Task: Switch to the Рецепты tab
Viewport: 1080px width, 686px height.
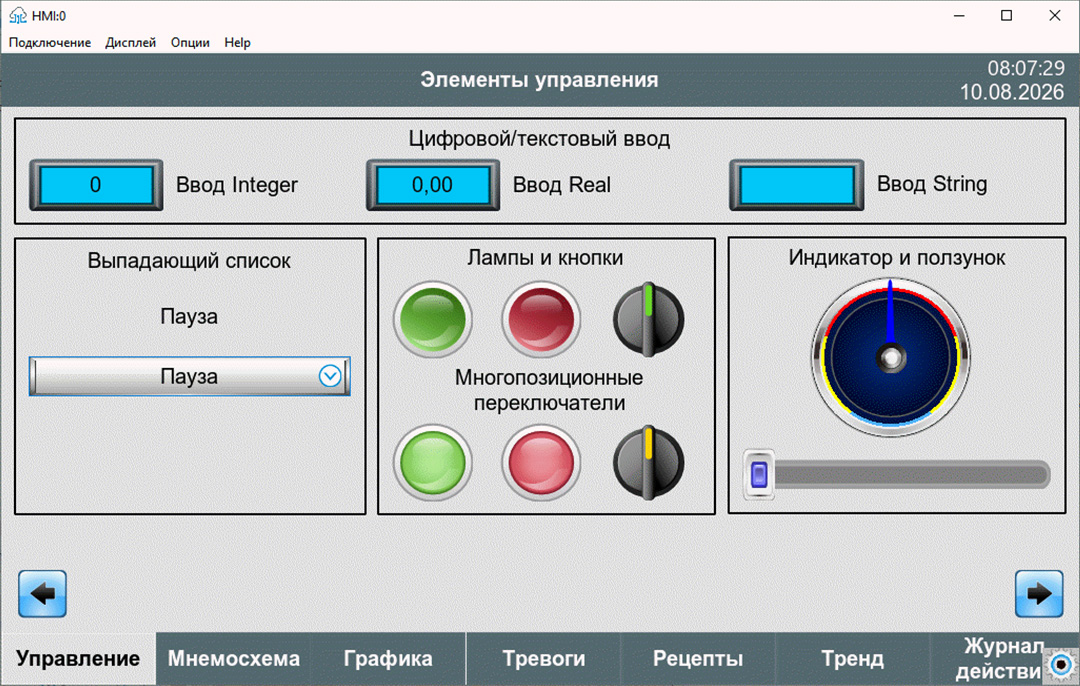Action: [x=698, y=658]
